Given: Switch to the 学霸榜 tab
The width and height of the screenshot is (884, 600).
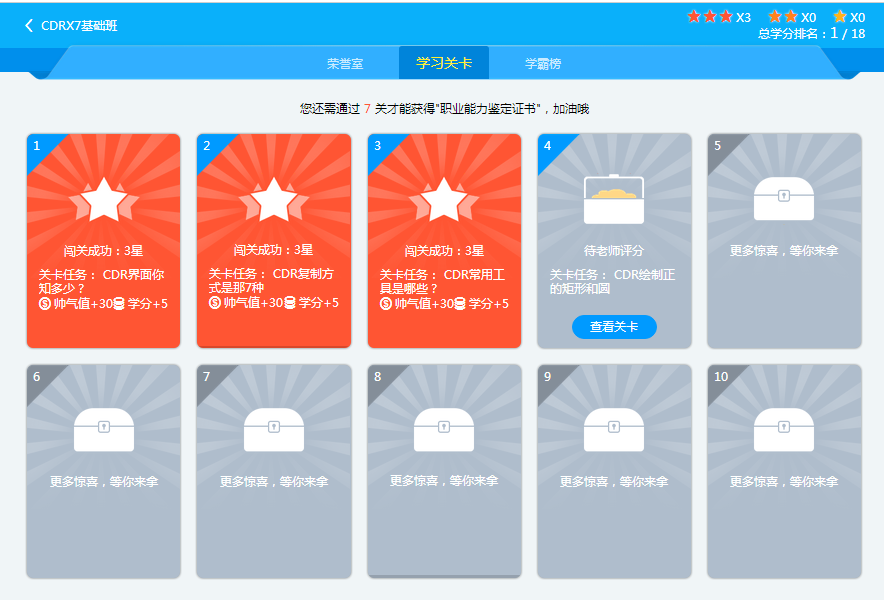Looking at the screenshot, I should tap(543, 63).
